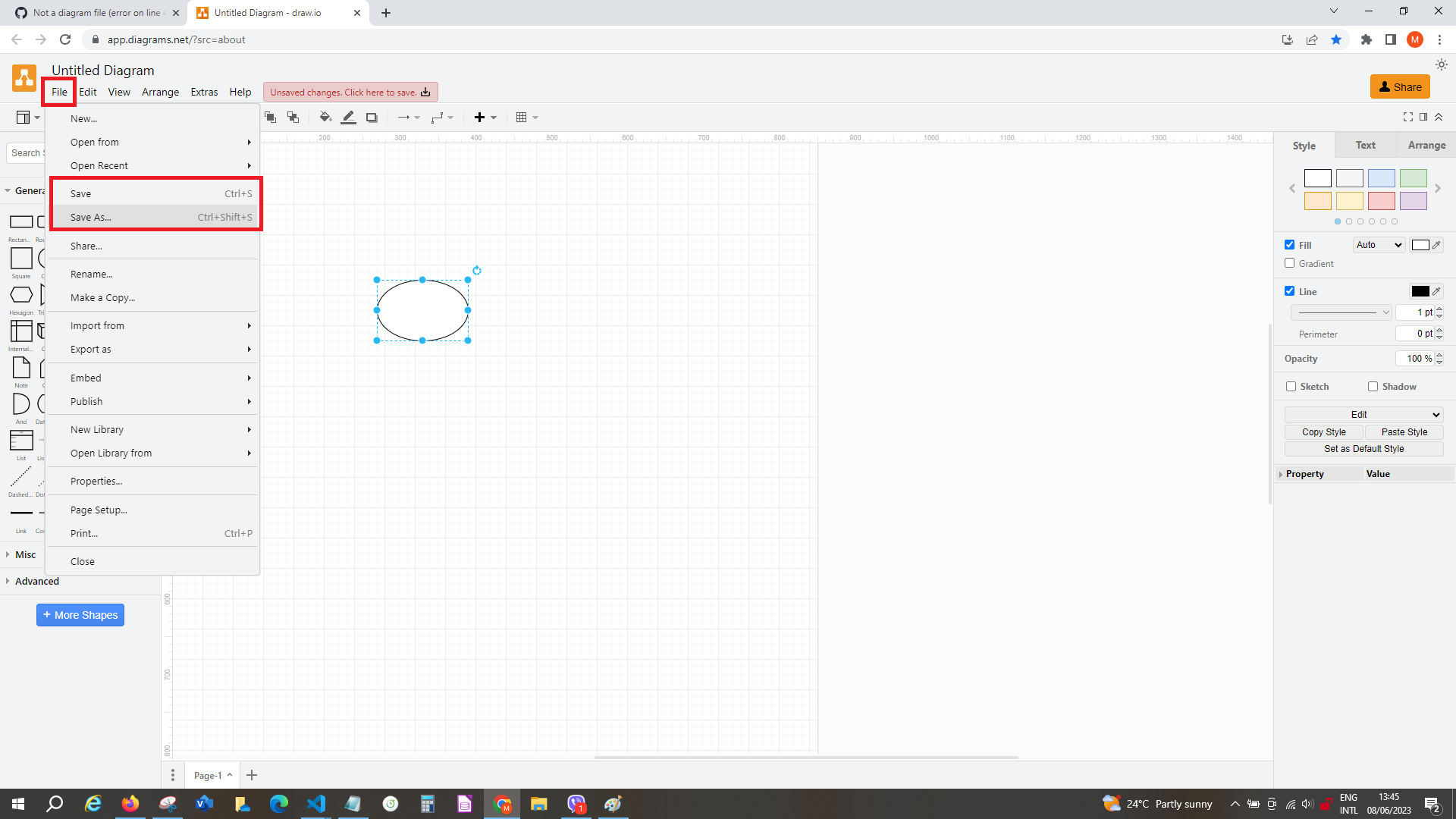Select the Square shape in the sidebar
The height and width of the screenshot is (819, 1456).
[x=20, y=258]
